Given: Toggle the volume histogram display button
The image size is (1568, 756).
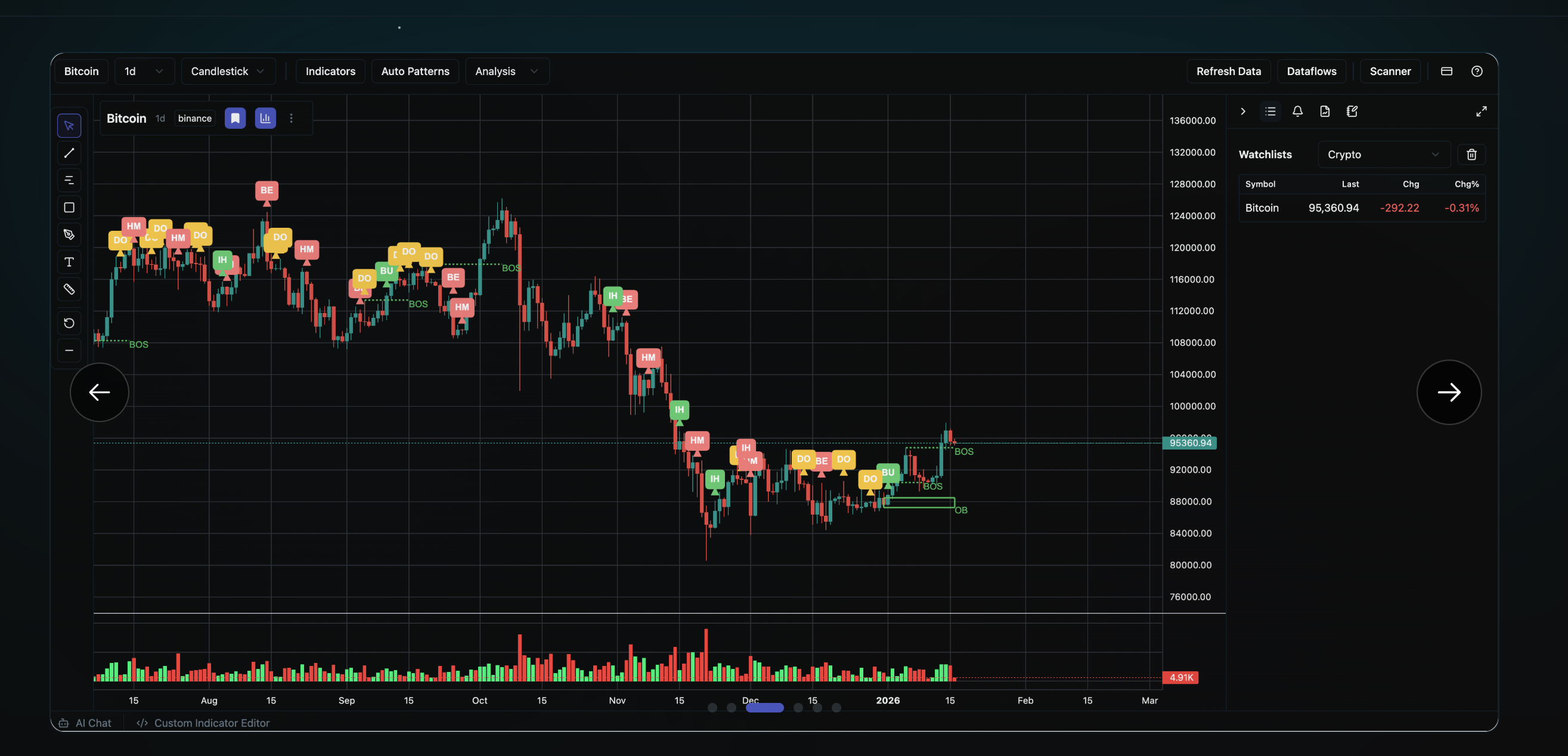Looking at the screenshot, I should (265, 117).
